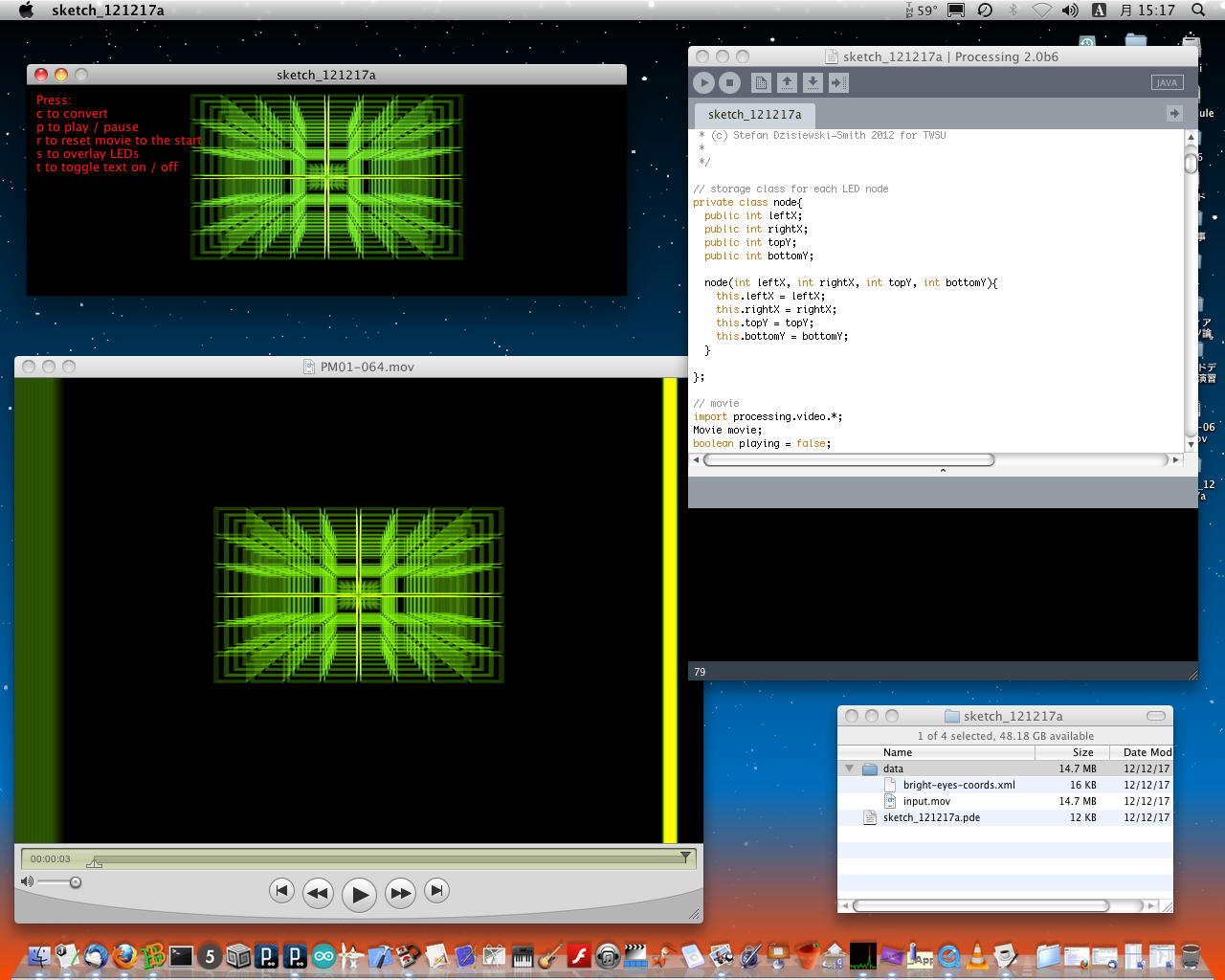Create a new sketch with New icon

761,83
